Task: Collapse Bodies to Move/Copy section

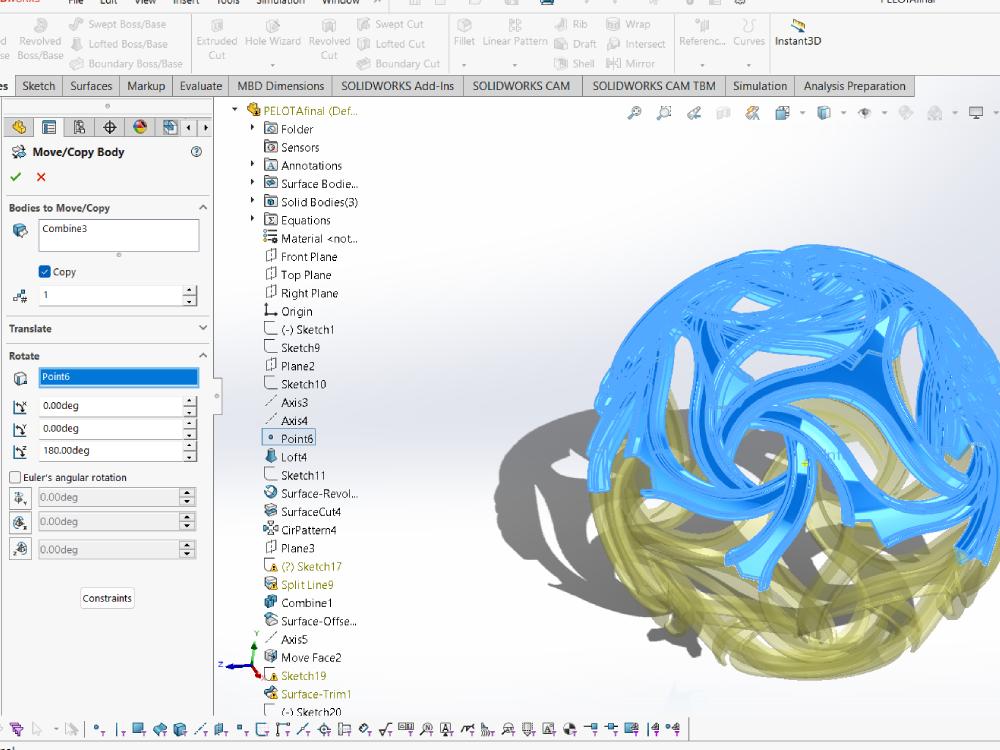Action: [x=203, y=207]
